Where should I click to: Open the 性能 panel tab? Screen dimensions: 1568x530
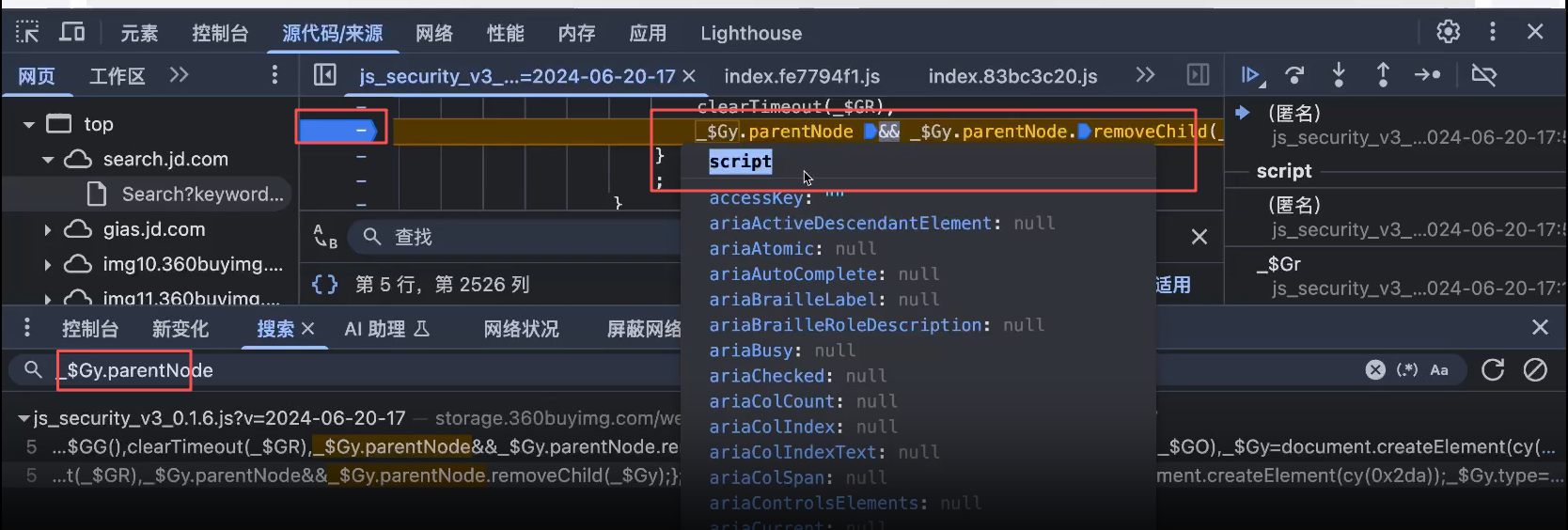coord(506,34)
